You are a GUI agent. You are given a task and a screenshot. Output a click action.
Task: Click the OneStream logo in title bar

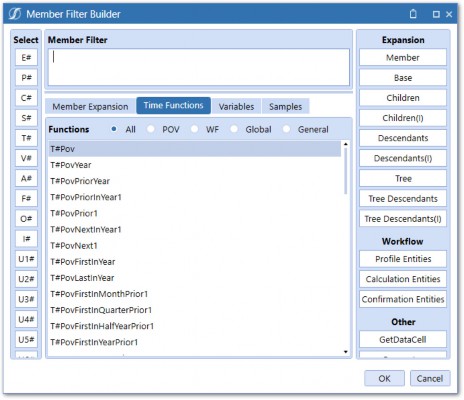tap(15, 14)
